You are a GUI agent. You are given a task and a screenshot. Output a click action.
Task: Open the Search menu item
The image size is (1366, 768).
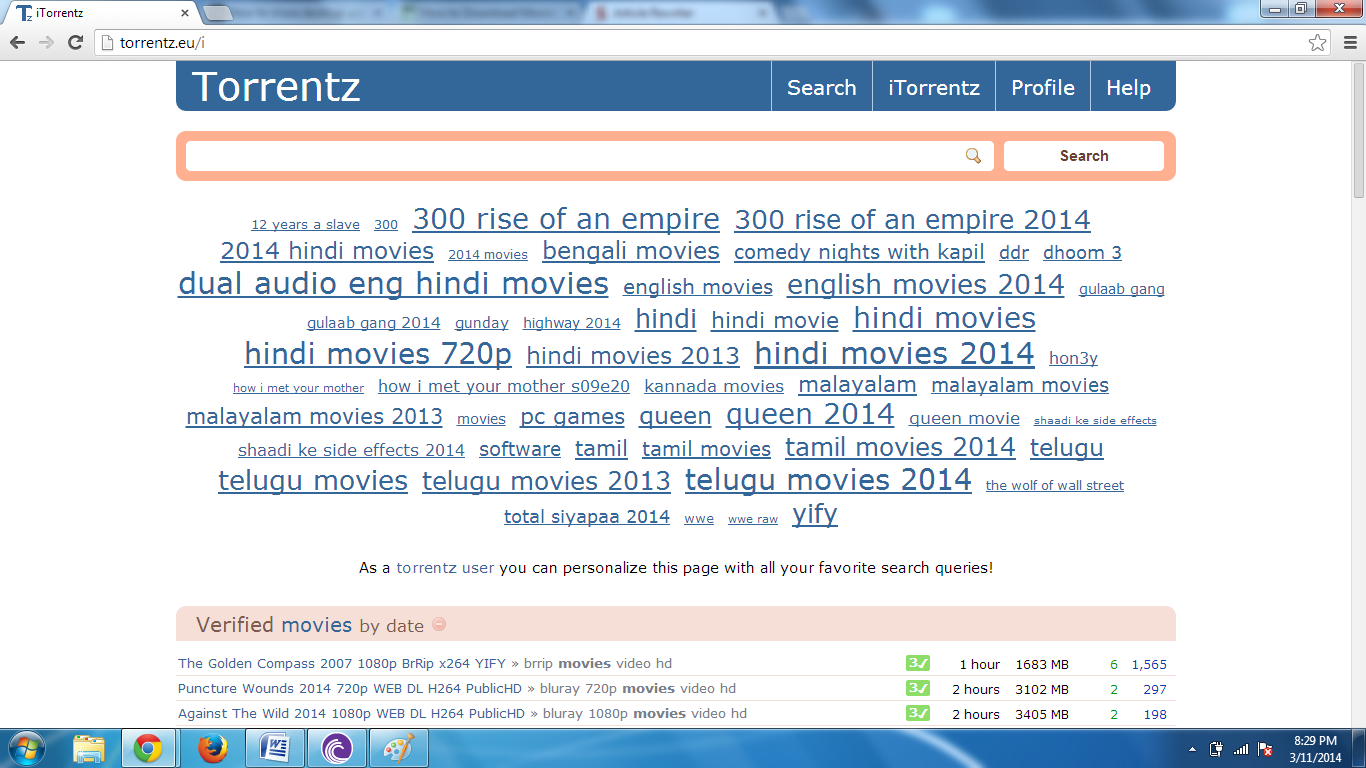pos(822,87)
